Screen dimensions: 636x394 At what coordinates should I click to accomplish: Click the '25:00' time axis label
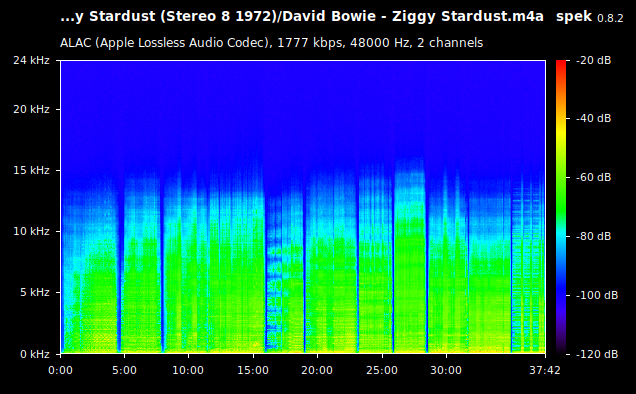tap(382, 370)
